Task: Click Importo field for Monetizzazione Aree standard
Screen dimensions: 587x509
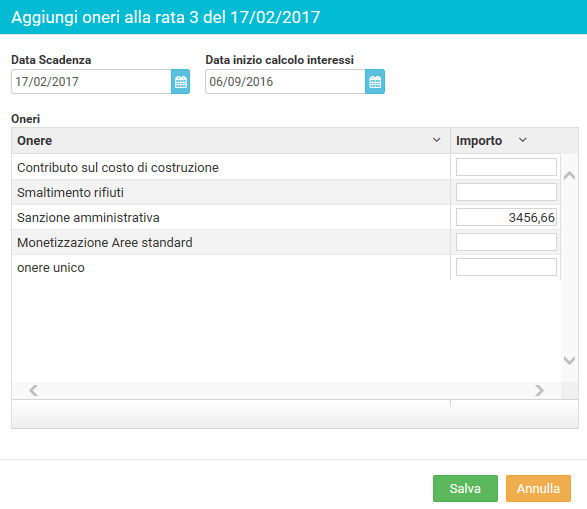Action: (506, 242)
